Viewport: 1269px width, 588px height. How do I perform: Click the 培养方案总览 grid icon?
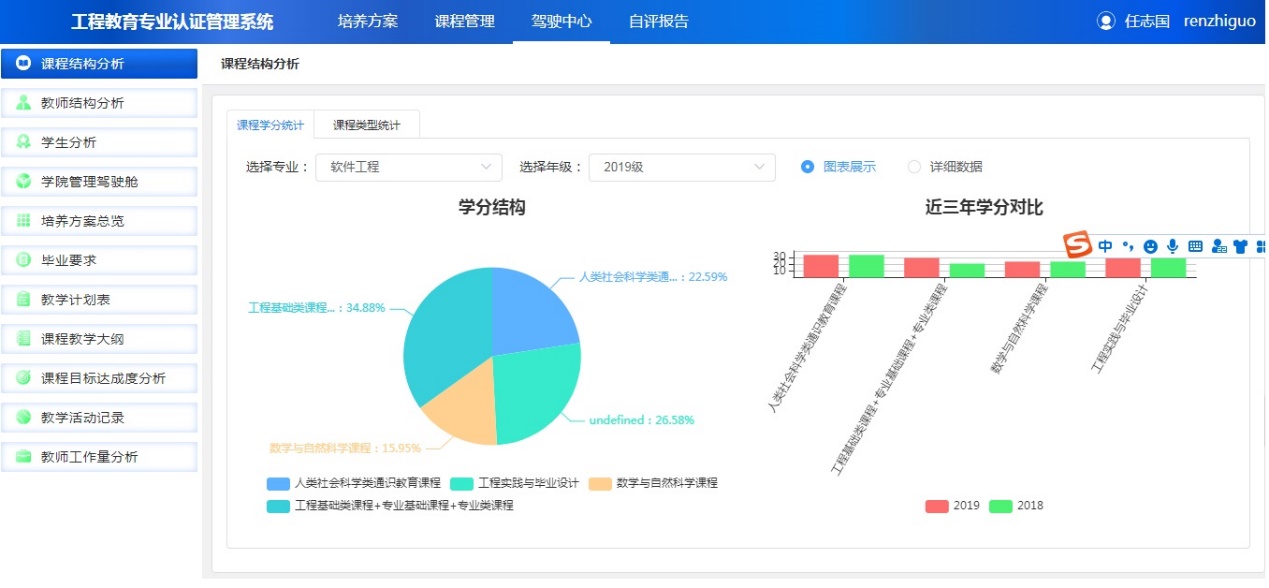click(24, 221)
